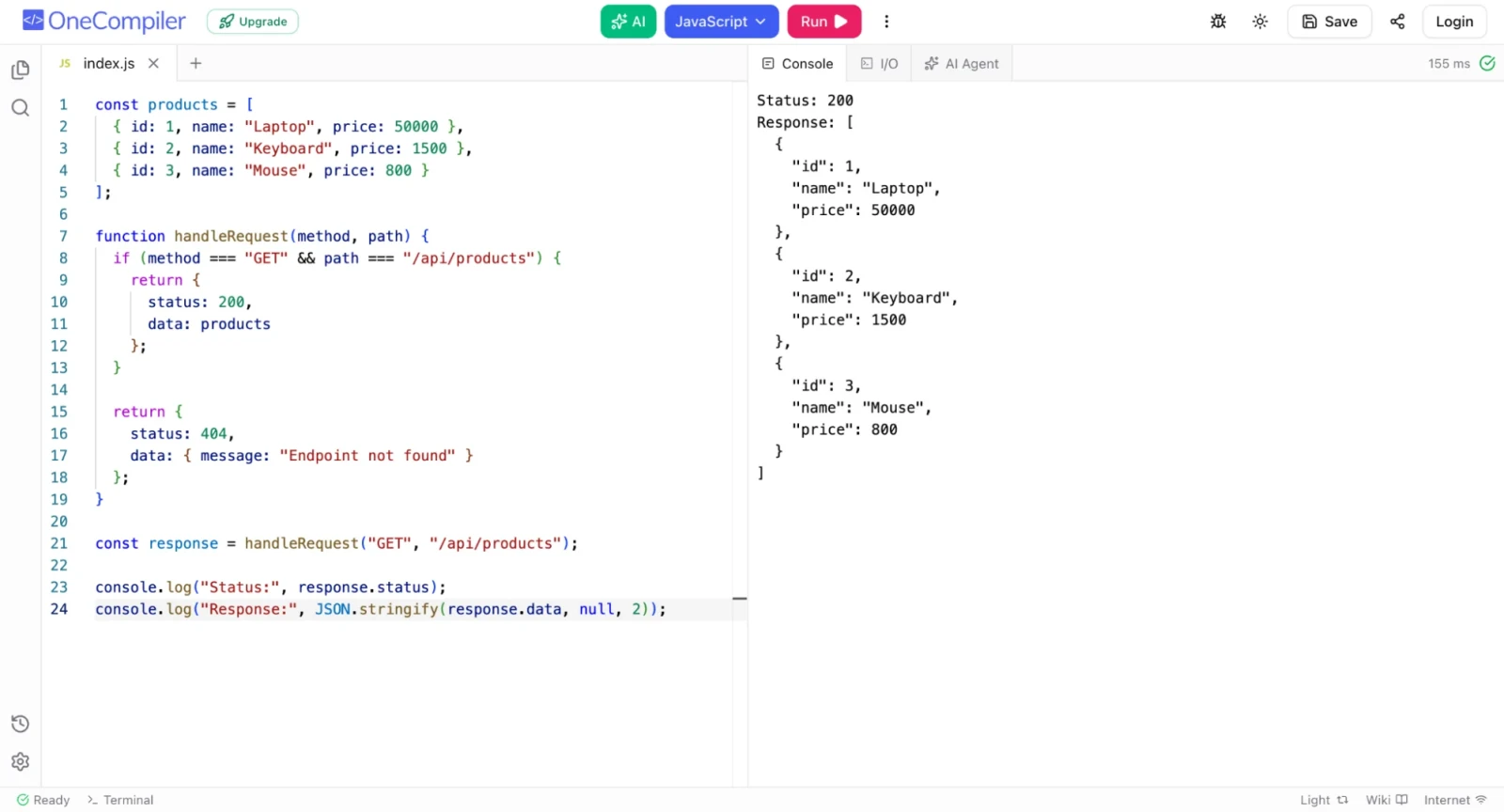The width and height of the screenshot is (1504, 812).
Task: Open the JavaScript language dropdown
Action: click(x=721, y=22)
